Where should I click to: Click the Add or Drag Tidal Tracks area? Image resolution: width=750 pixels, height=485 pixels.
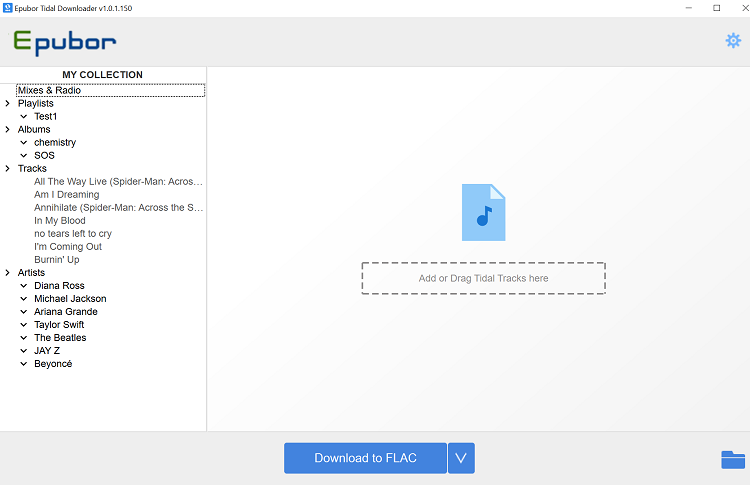[484, 278]
